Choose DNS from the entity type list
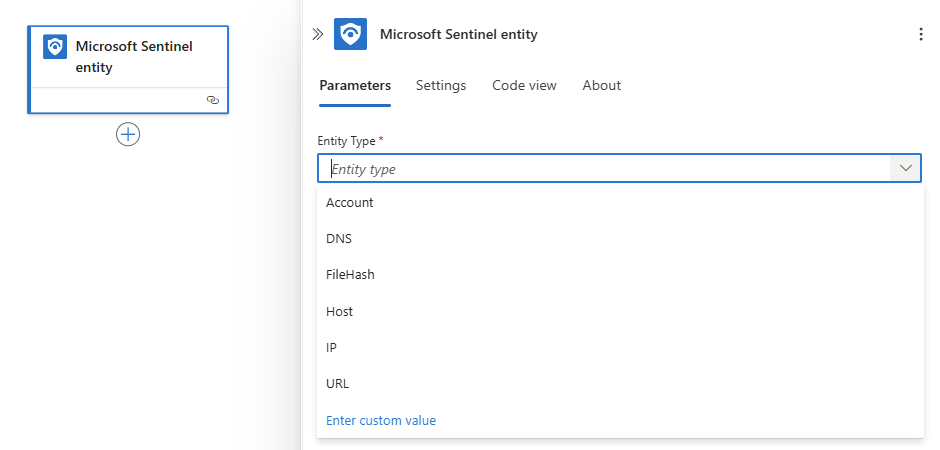The width and height of the screenshot is (940, 450). tap(339, 239)
